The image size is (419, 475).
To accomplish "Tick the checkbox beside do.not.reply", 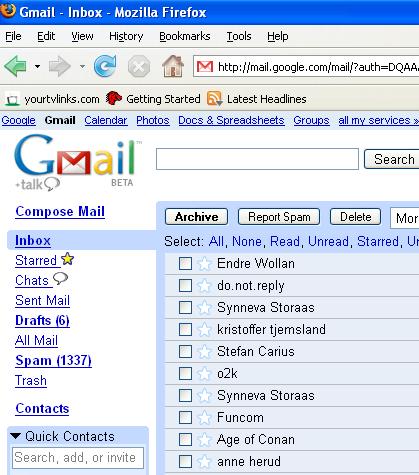I will tap(185, 286).
